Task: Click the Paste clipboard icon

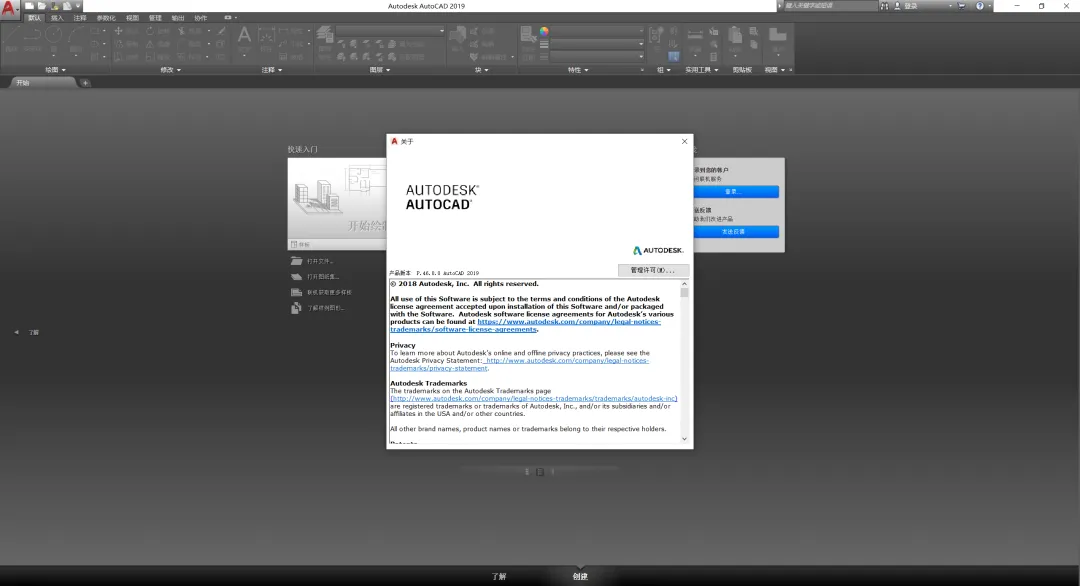Action: (x=737, y=37)
